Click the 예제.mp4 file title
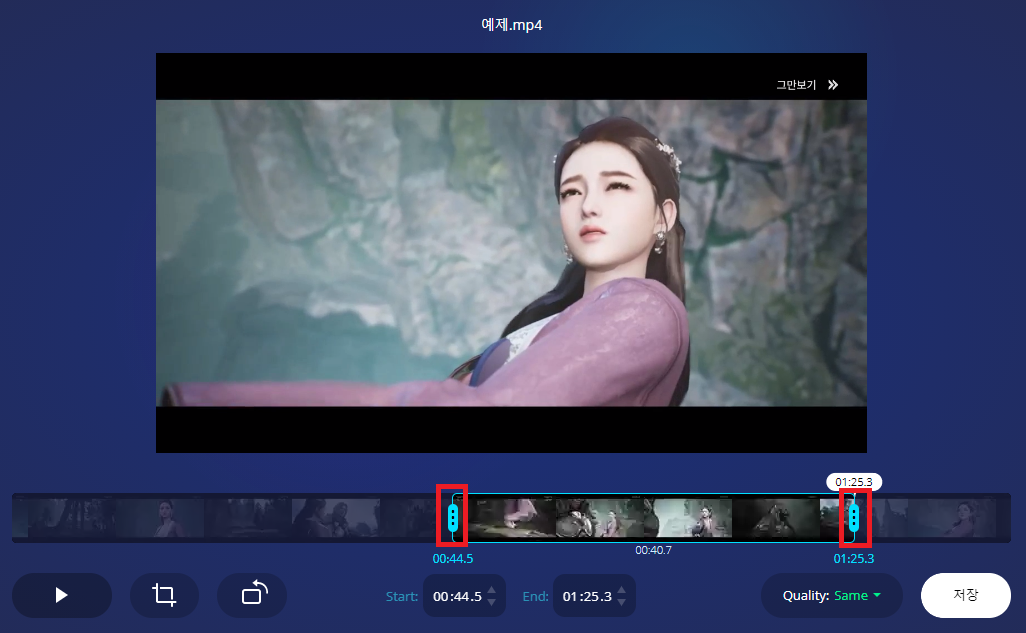The image size is (1026, 633). point(512,25)
